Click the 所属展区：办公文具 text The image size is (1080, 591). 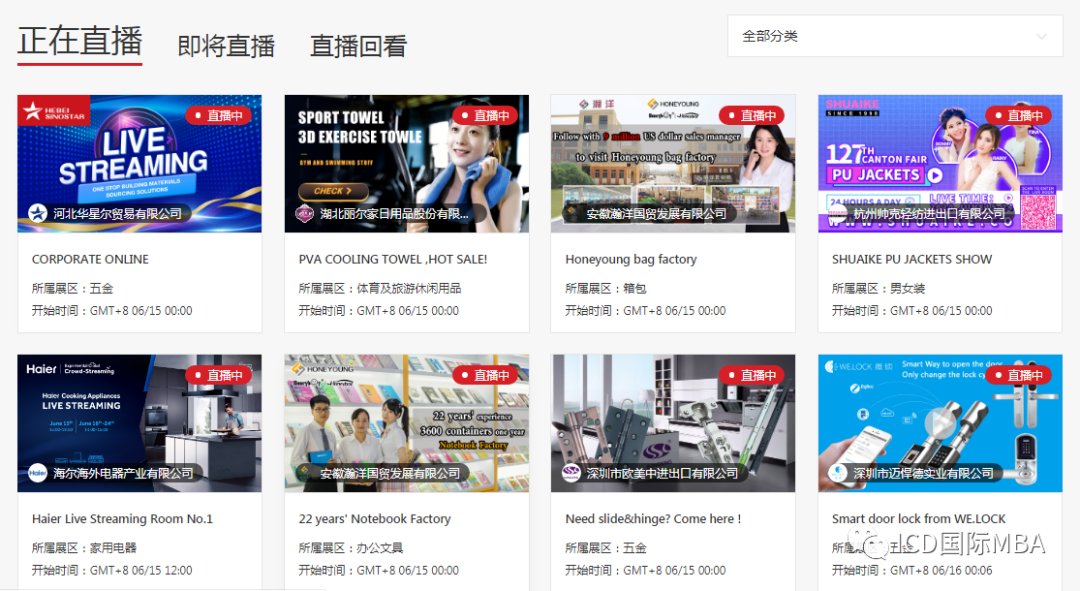(x=351, y=548)
